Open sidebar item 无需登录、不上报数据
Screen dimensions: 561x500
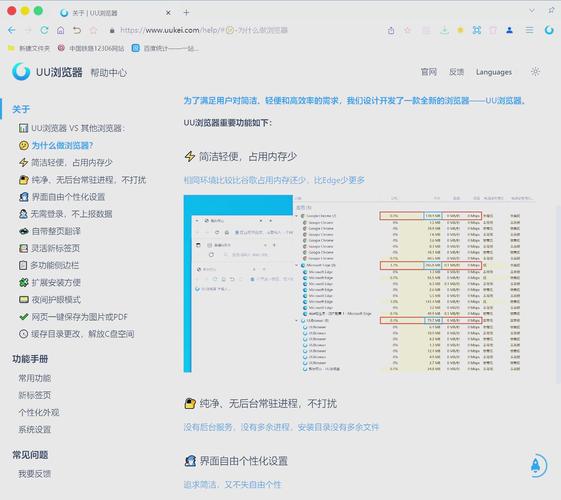pos(65,214)
